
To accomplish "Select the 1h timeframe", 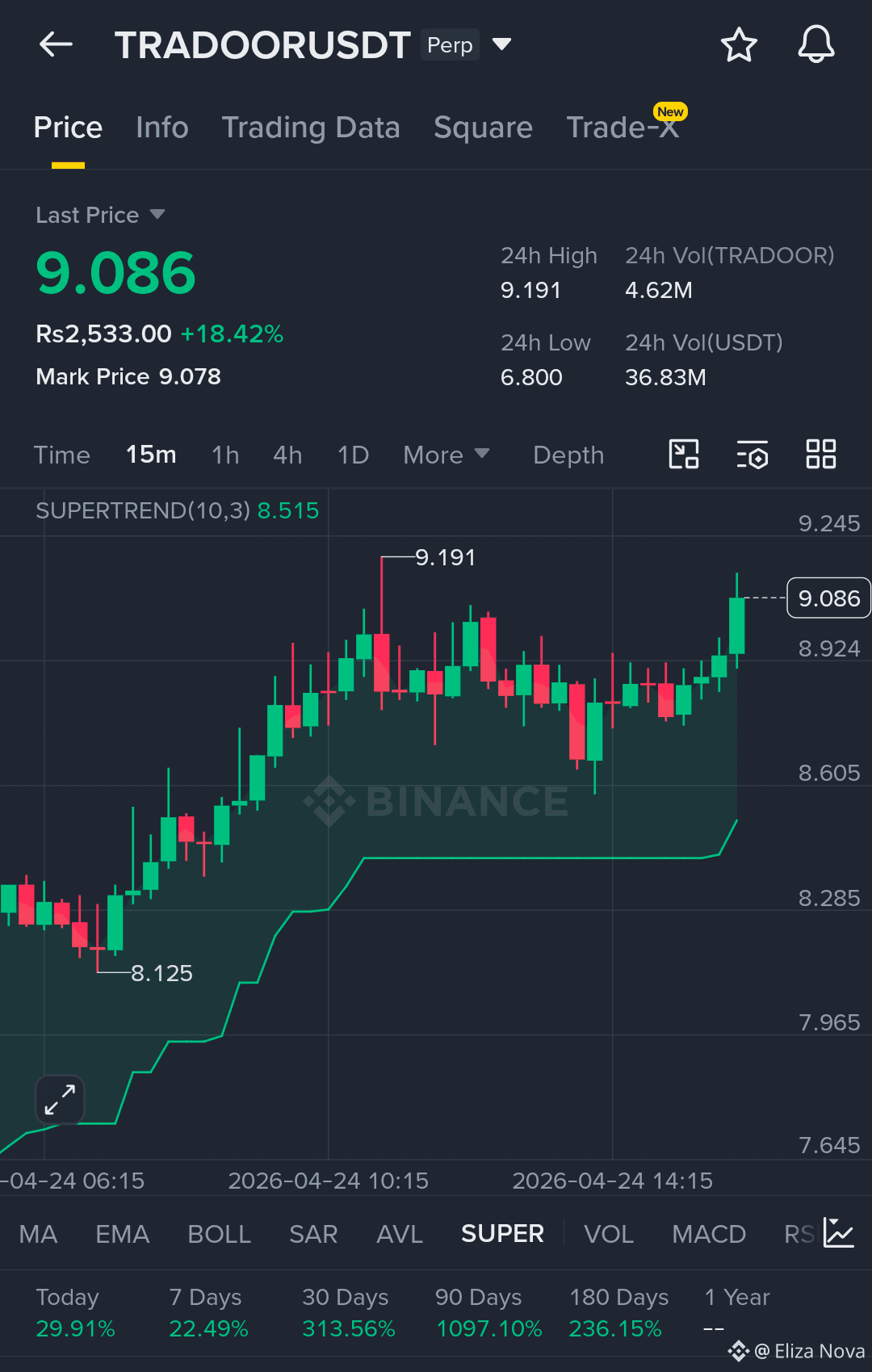I will point(225,455).
